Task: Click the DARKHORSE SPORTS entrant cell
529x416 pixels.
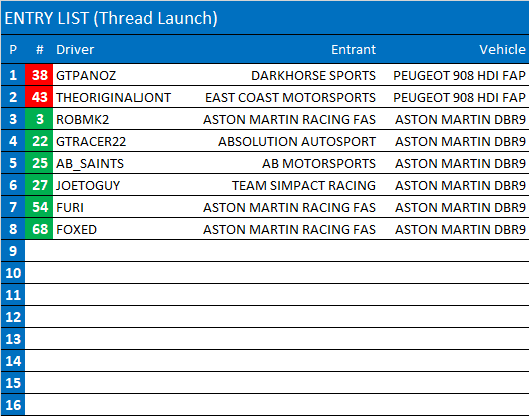Action: coord(313,75)
